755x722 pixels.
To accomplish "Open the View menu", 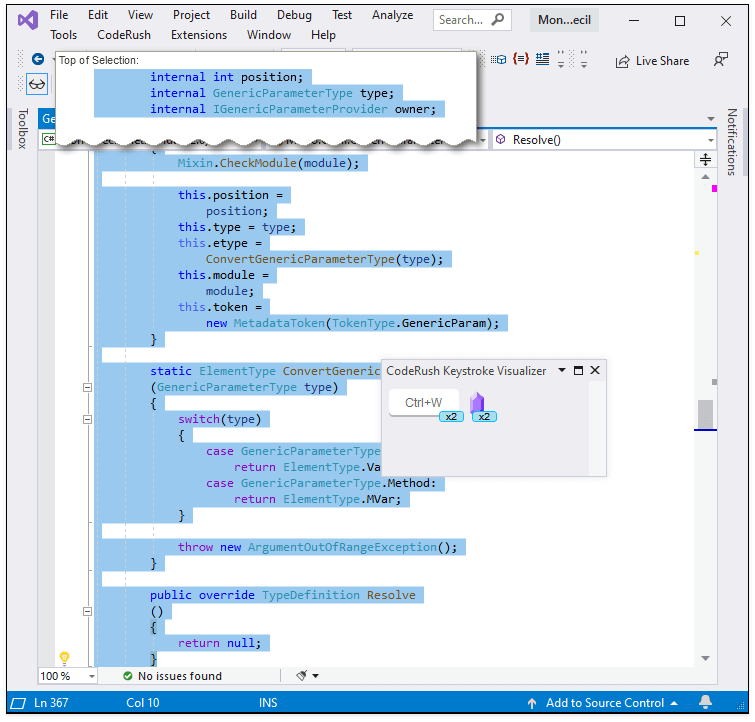I will coord(140,15).
